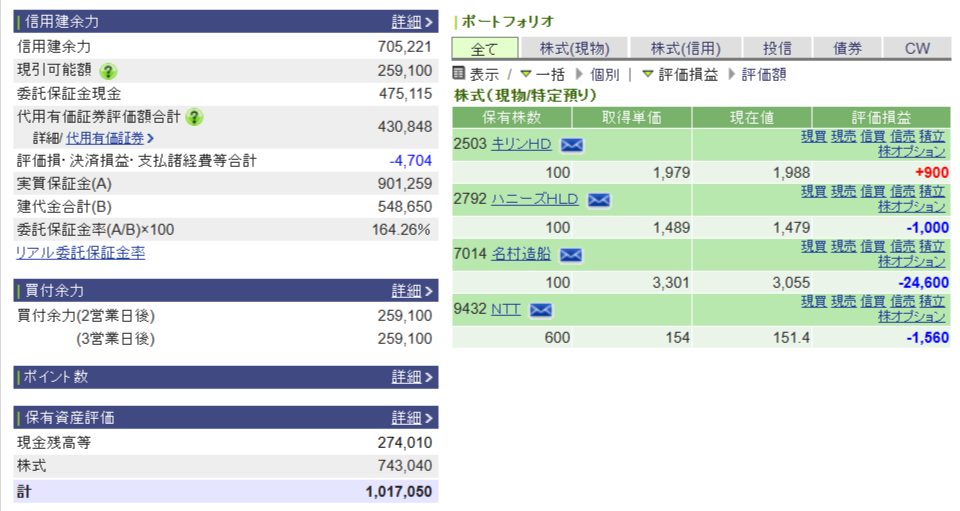Viewport: 960px width, 511px height.
Task: Click 積立 for NTT
Action: click(932, 302)
